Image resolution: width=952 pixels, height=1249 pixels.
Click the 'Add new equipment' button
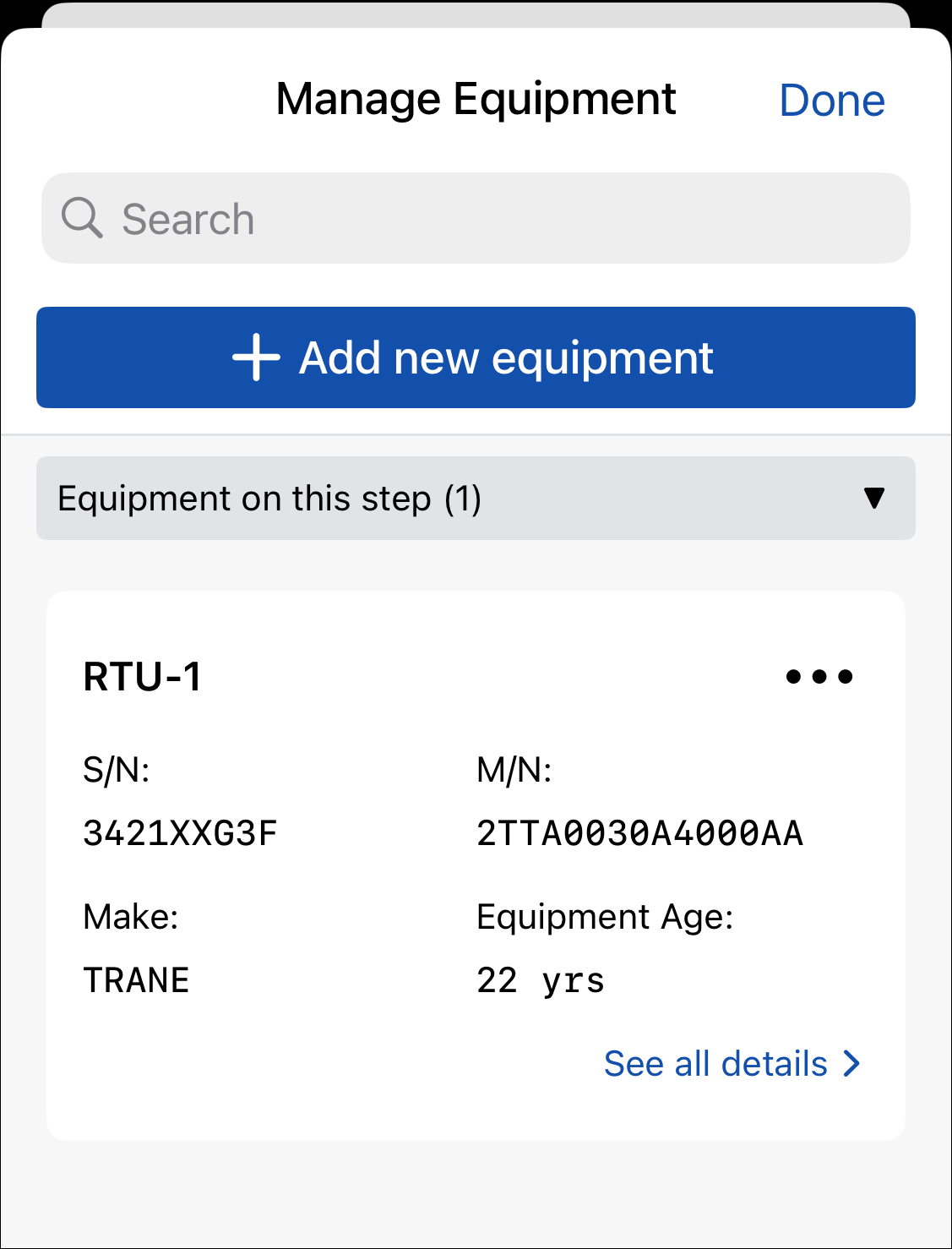[x=476, y=357]
